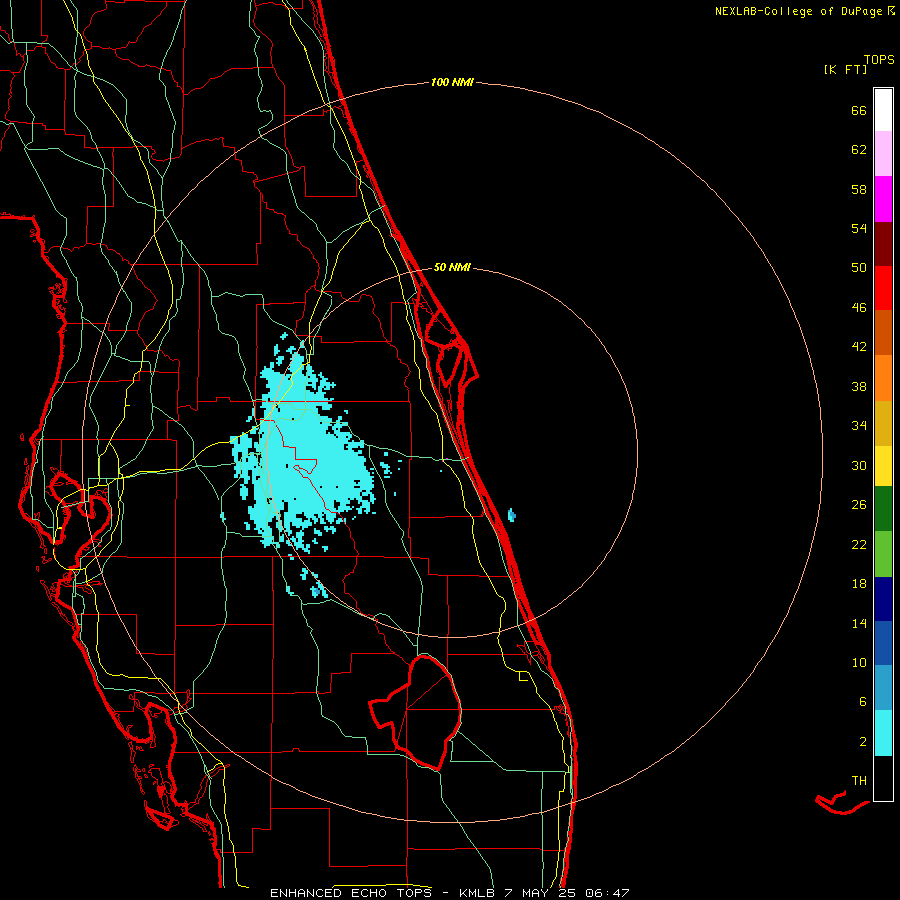The image size is (900, 900).
Task: Click the 6 legend value
Action: (862, 701)
